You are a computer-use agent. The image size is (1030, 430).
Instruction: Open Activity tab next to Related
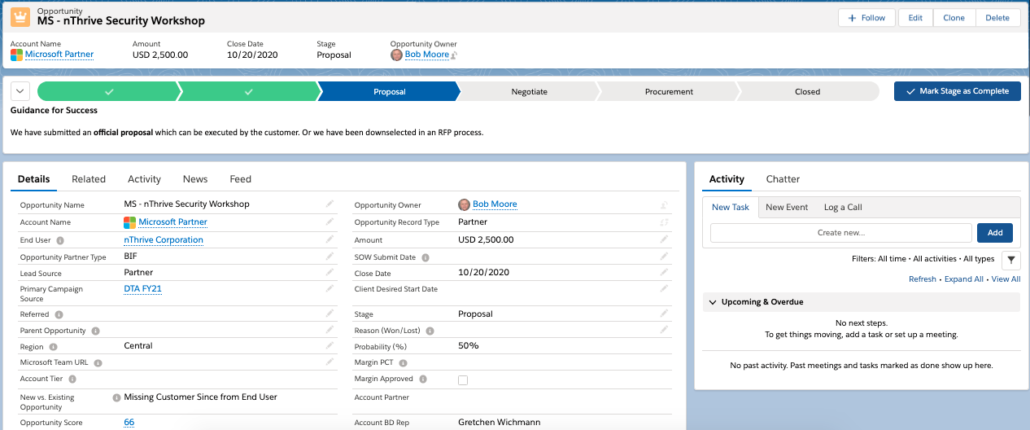coord(145,179)
